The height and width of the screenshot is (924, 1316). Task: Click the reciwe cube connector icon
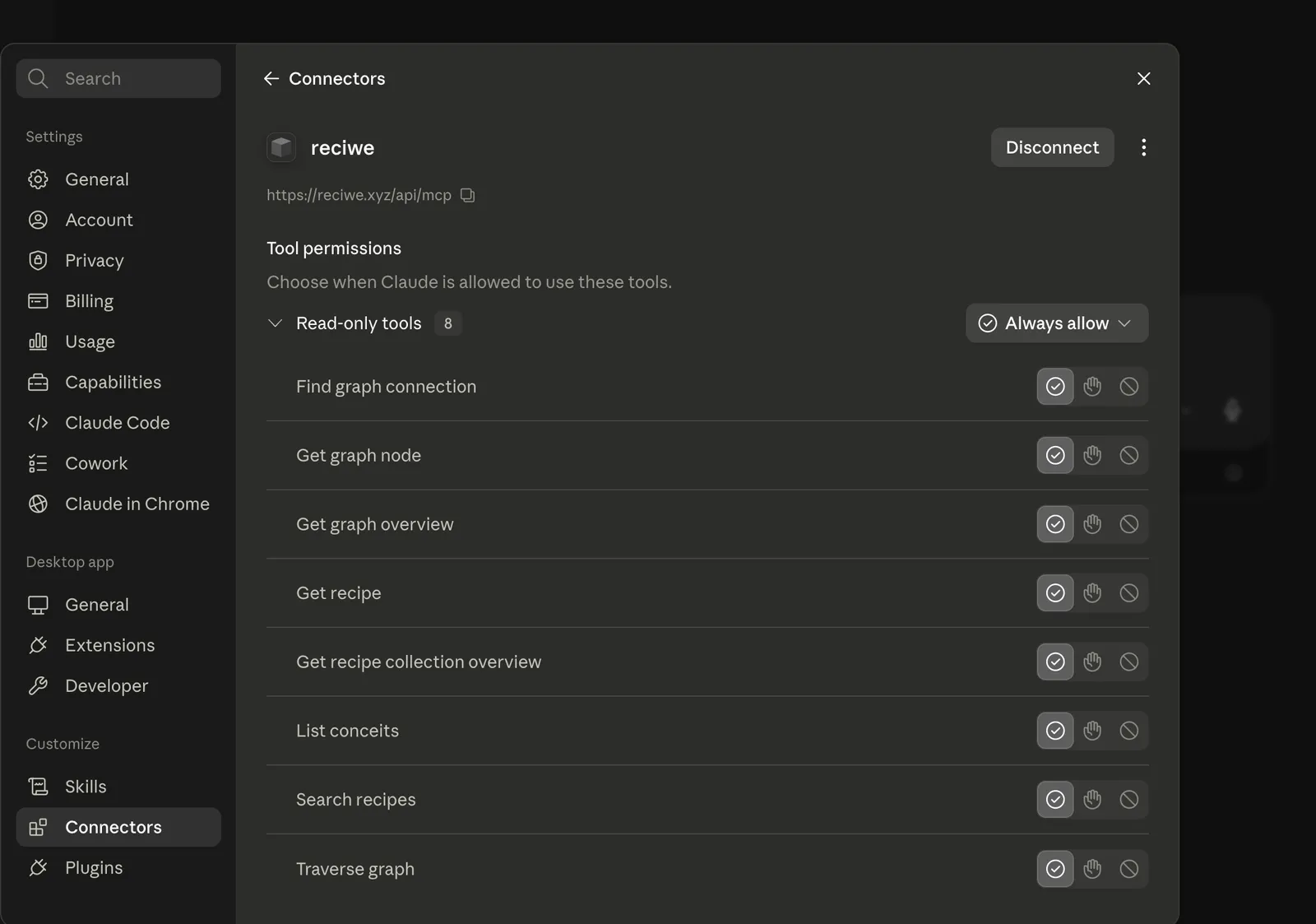click(x=281, y=147)
